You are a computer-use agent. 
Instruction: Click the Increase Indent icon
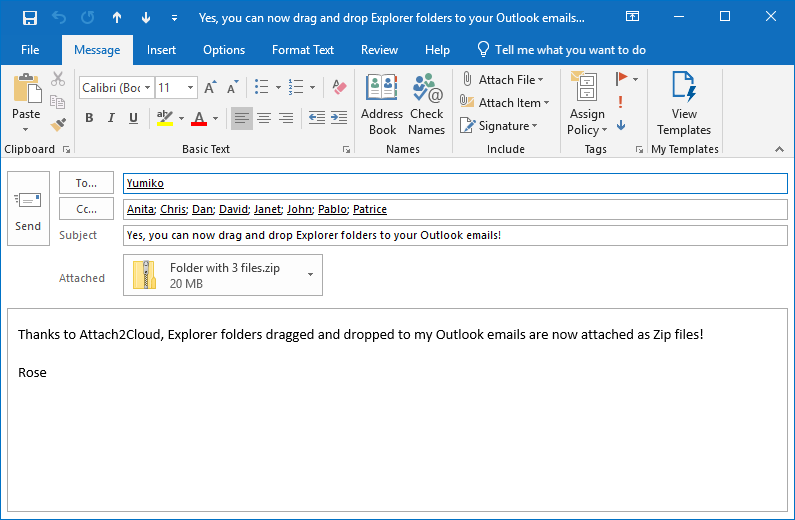(338, 118)
